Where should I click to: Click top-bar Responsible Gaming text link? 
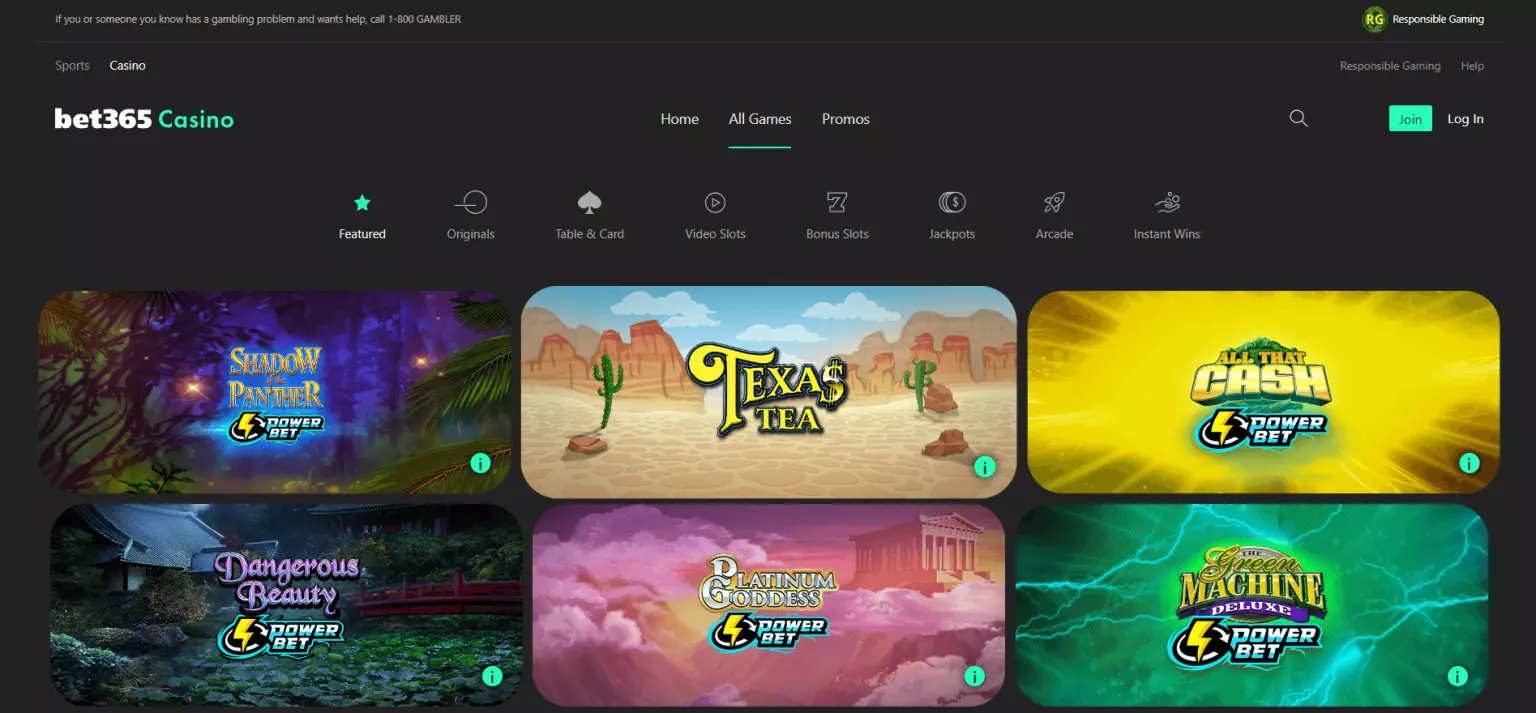pyautogui.click(x=1438, y=19)
